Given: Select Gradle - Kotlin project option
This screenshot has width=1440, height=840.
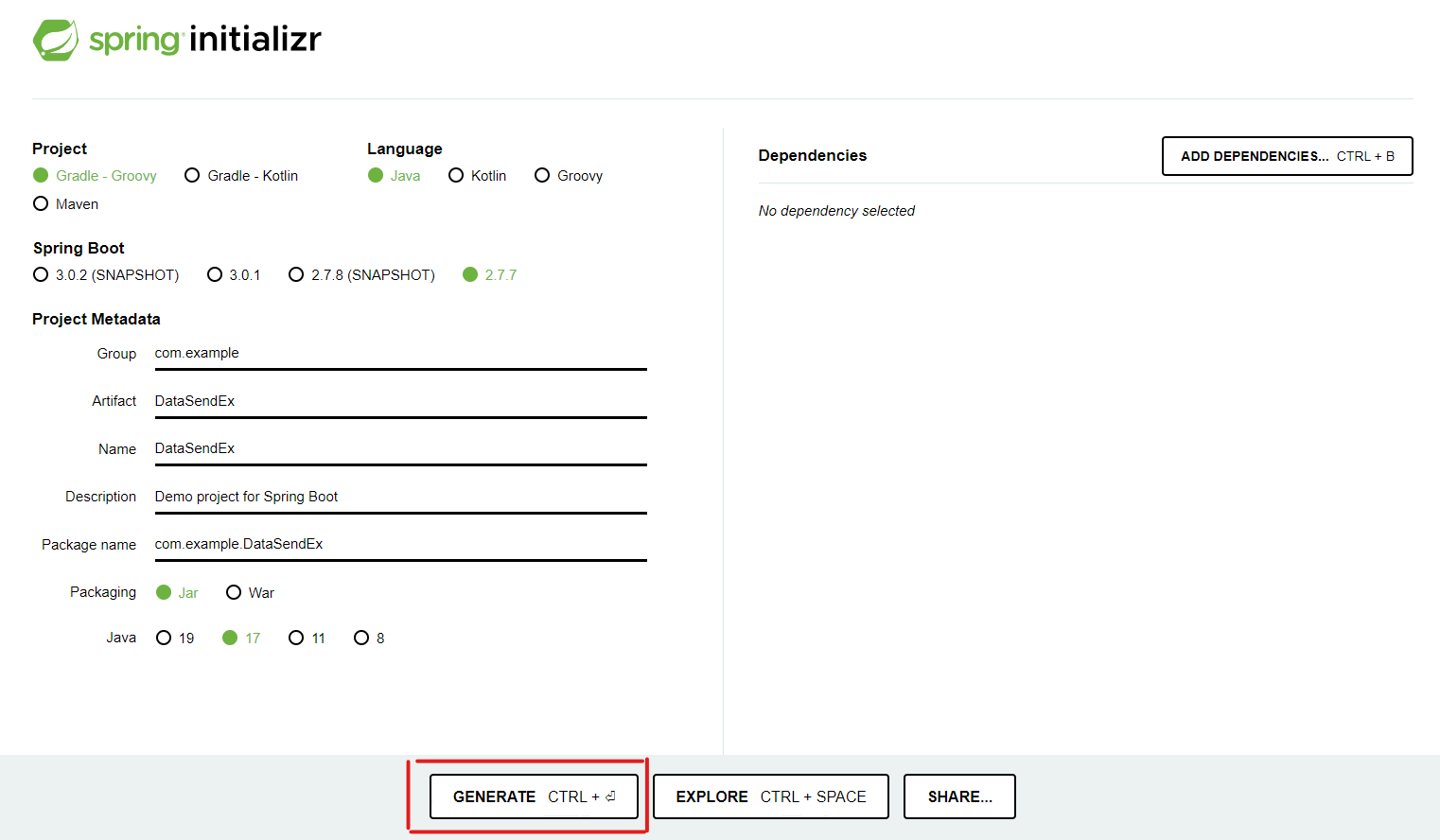Looking at the screenshot, I should click(241, 176).
